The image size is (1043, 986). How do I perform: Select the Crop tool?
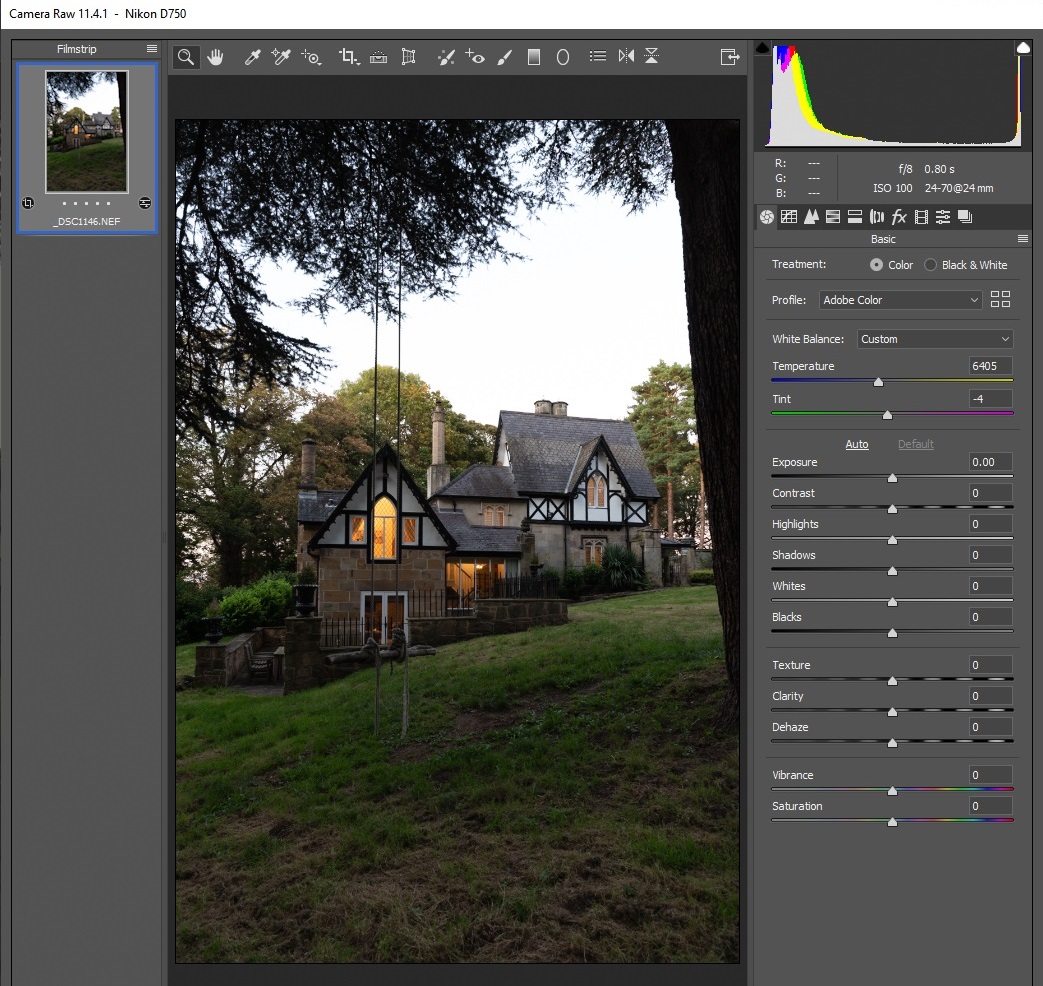click(348, 57)
